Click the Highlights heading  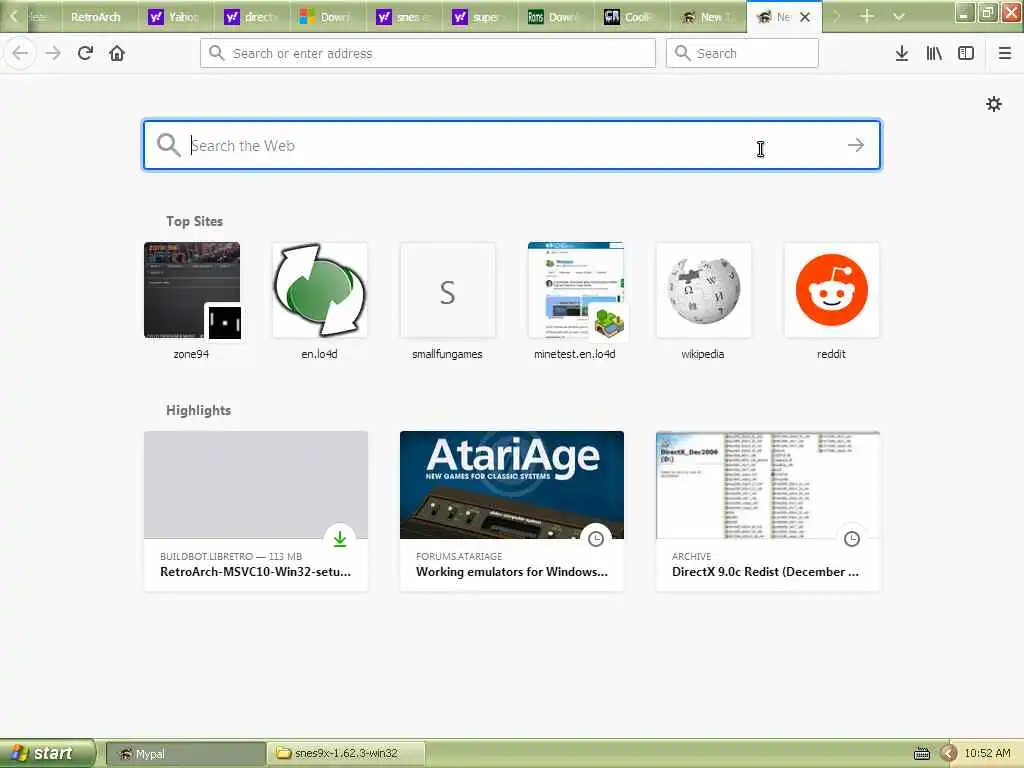coord(199,410)
